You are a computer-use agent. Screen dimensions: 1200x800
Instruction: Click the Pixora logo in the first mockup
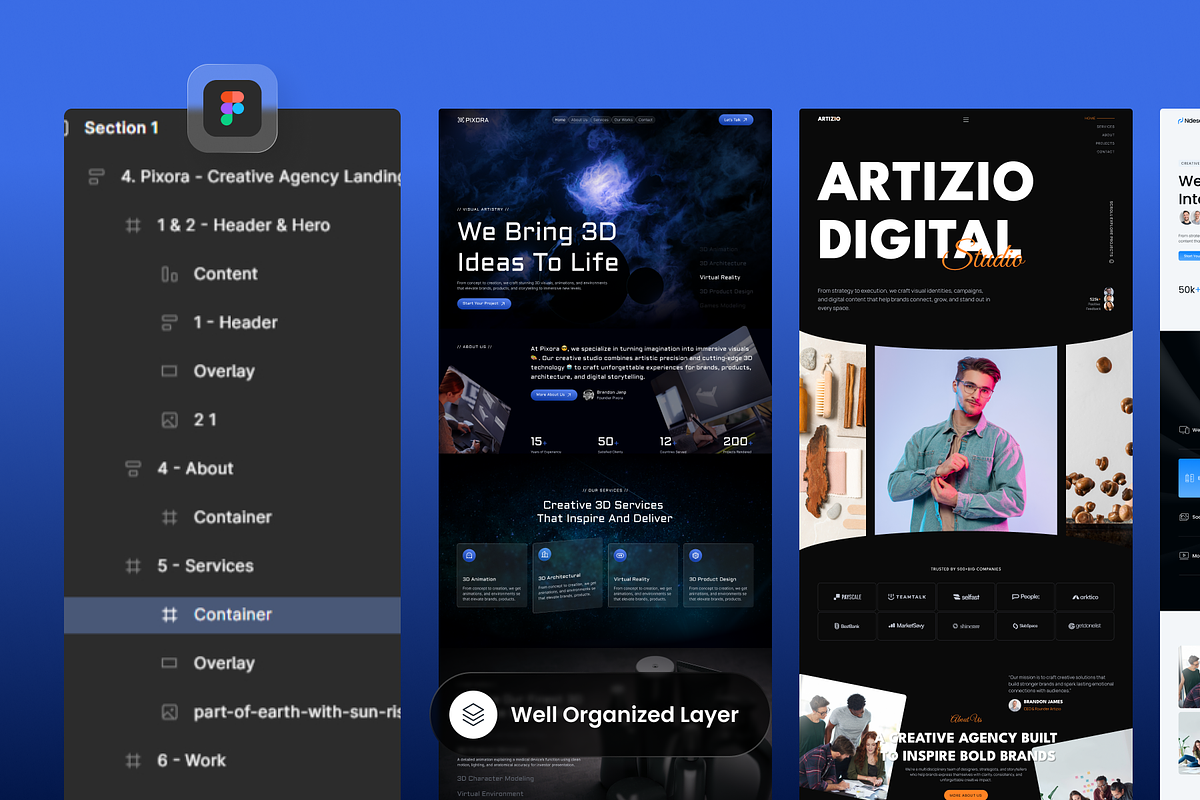click(x=473, y=120)
